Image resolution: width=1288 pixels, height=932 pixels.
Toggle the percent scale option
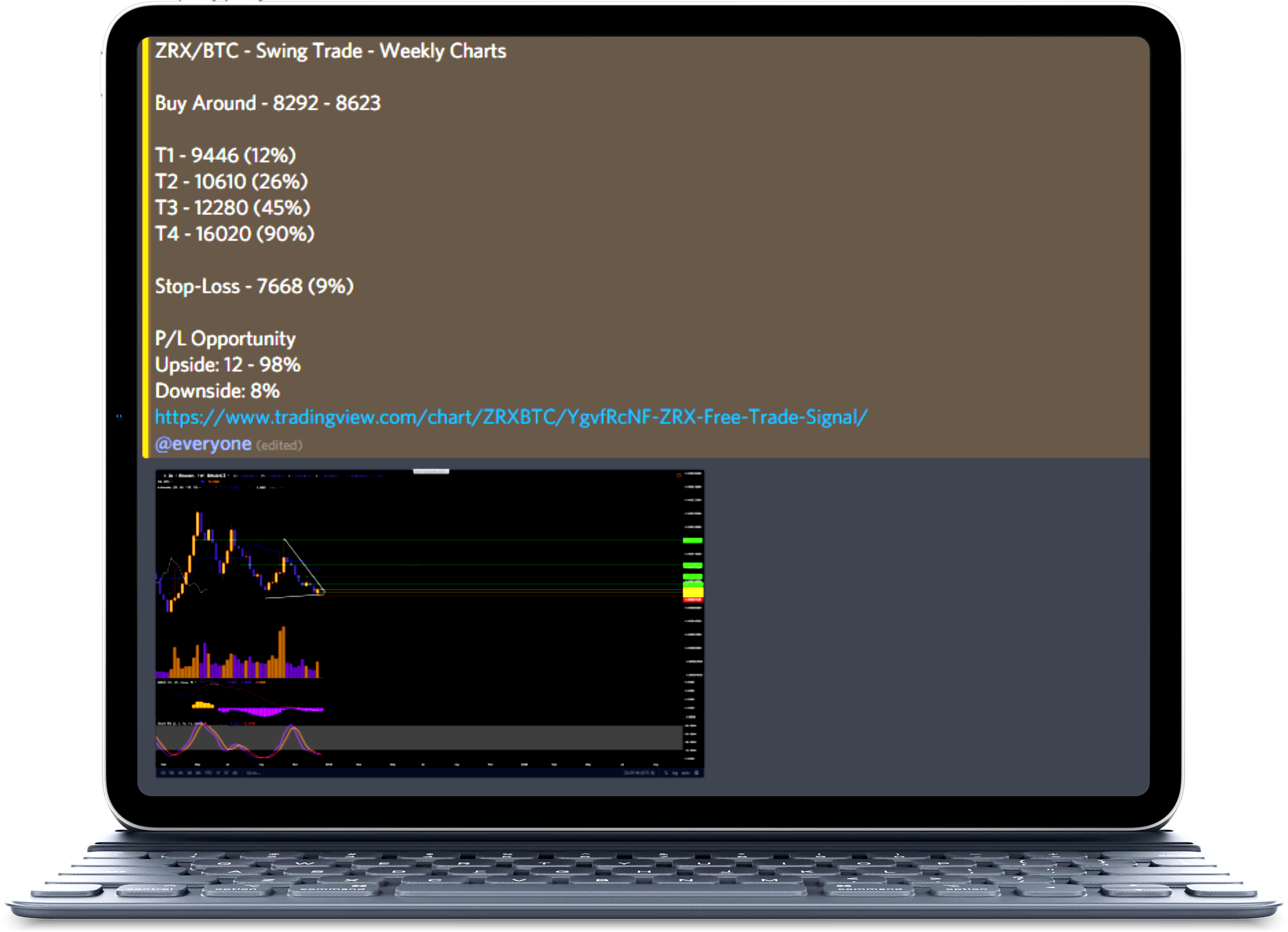(x=666, y=773)
